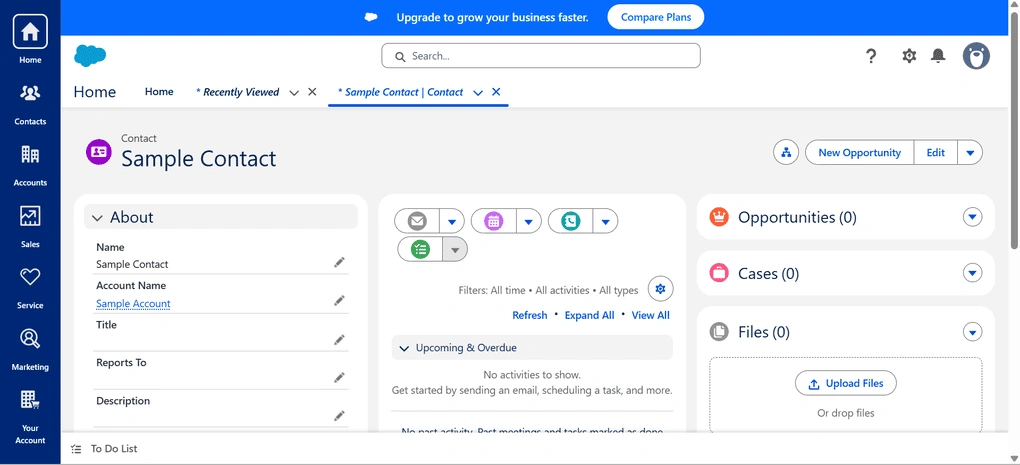Open Home in the left sidebar
This screenshot has height=465, width=1020.
pos(30,40)
